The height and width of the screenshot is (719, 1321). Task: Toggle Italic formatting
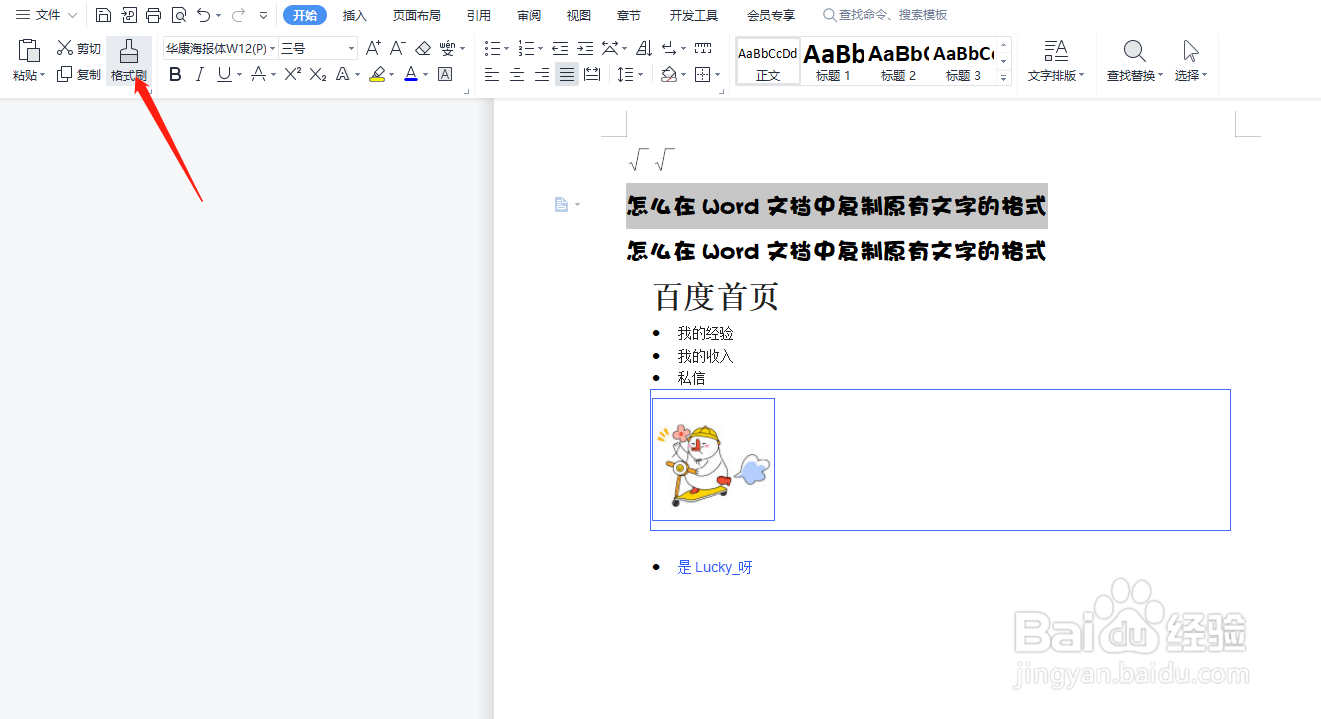pos(199,74)
